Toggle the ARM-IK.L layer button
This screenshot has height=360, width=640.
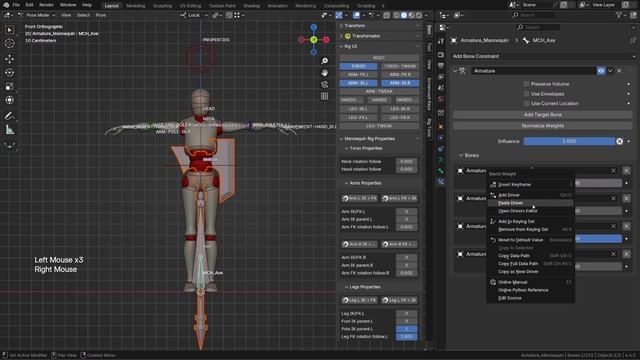(x=358, y=83)
